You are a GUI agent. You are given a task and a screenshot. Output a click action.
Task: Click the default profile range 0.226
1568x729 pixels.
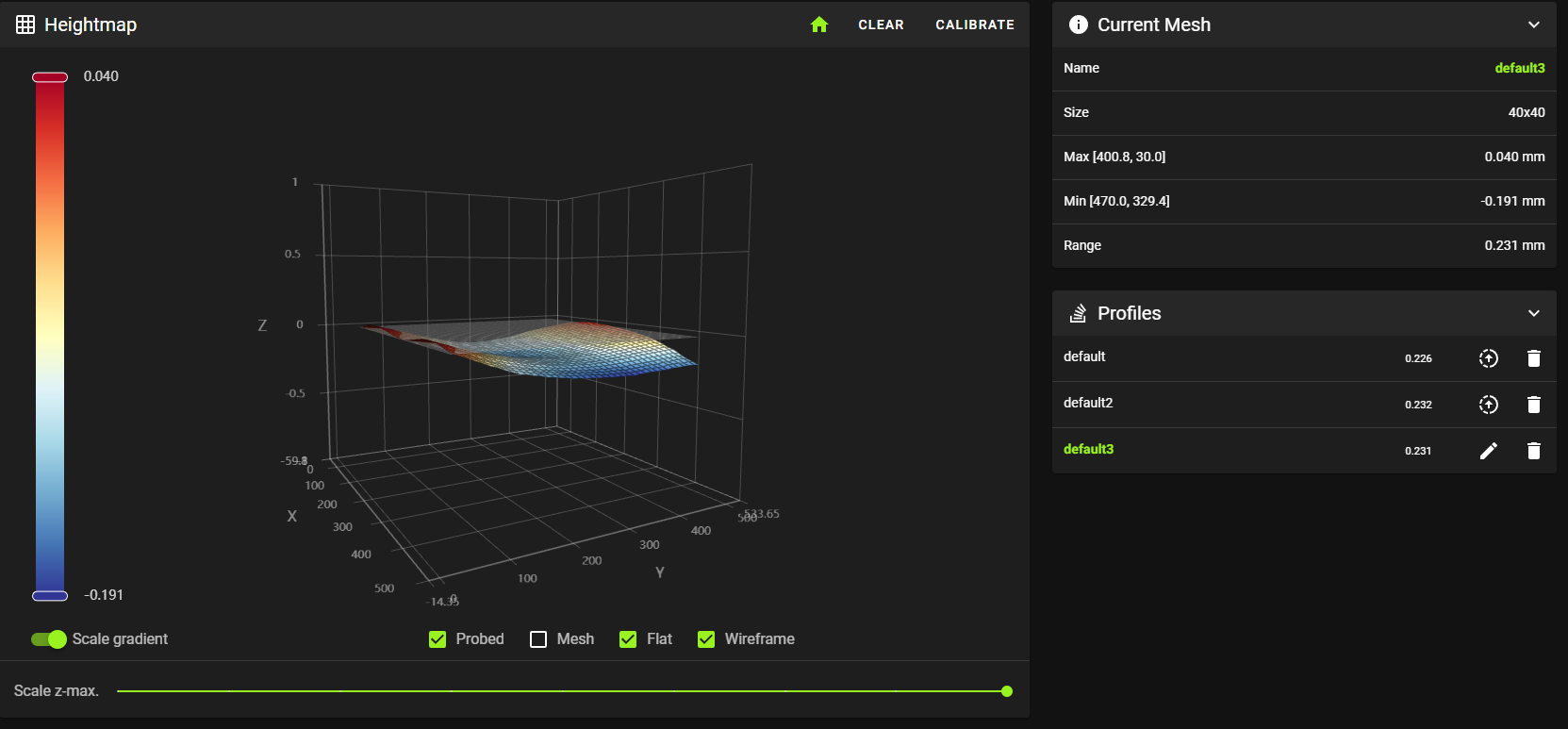click(1418, 358)
